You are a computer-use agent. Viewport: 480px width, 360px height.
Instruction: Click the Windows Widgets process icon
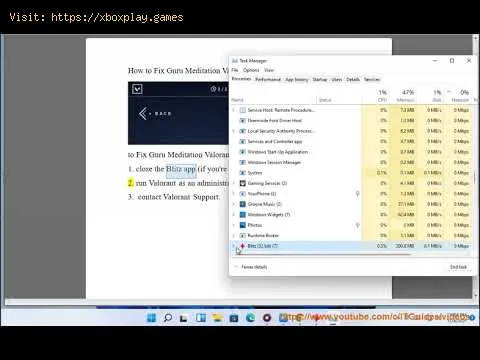pos(243,215)
